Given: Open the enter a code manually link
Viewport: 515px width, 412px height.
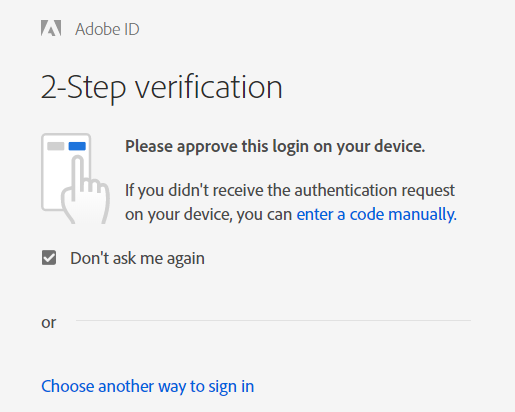Looking at the screenshot, I should click(376, 214).
